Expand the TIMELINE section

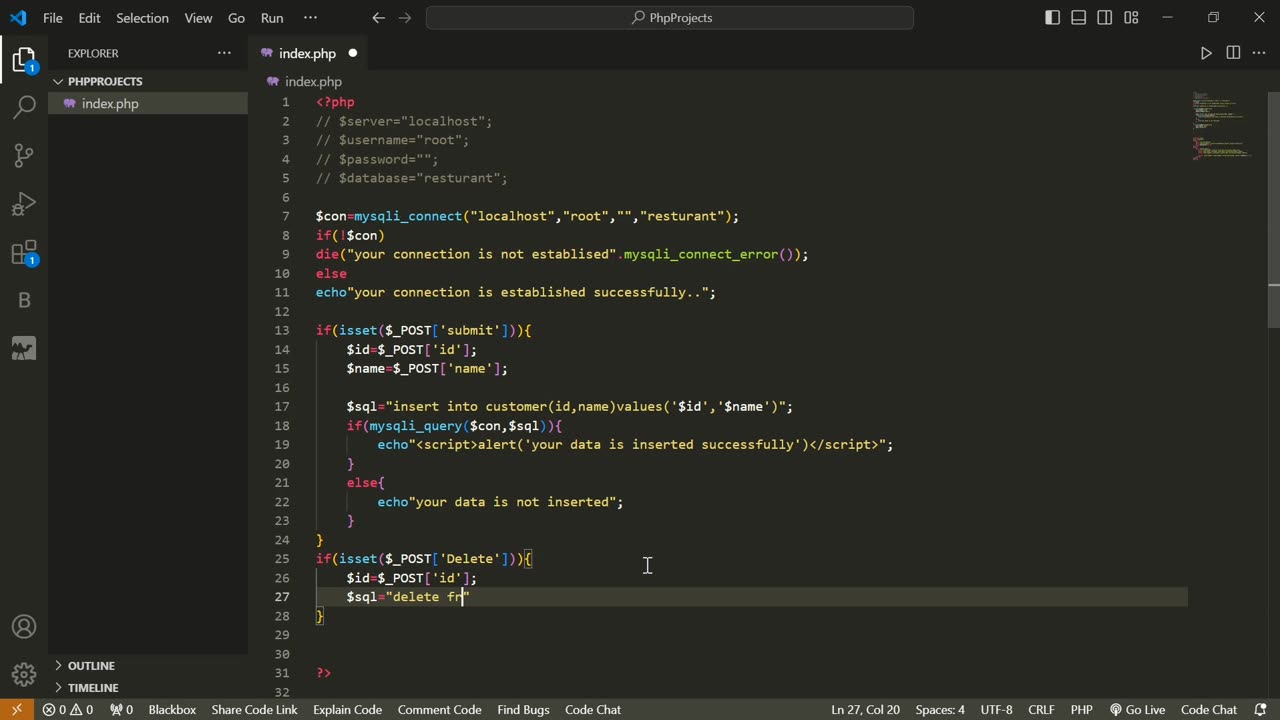click(x=148, y=687)
